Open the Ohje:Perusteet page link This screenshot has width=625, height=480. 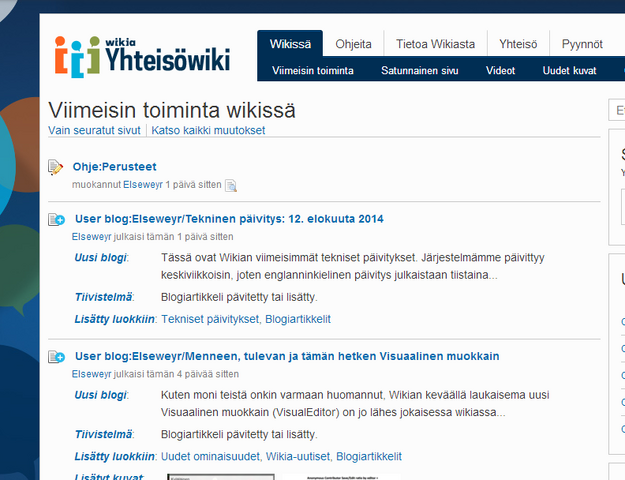[x=114, y=167]
